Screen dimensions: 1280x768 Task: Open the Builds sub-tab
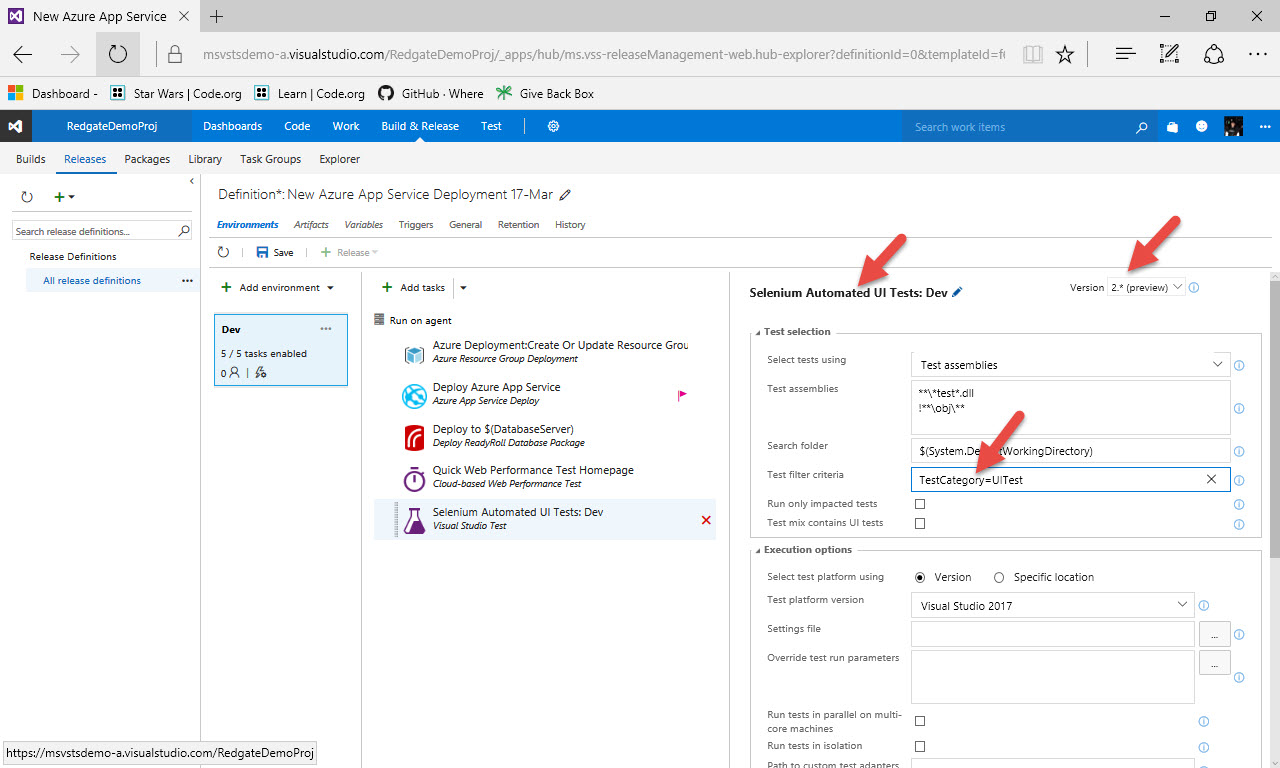point(31,159)
